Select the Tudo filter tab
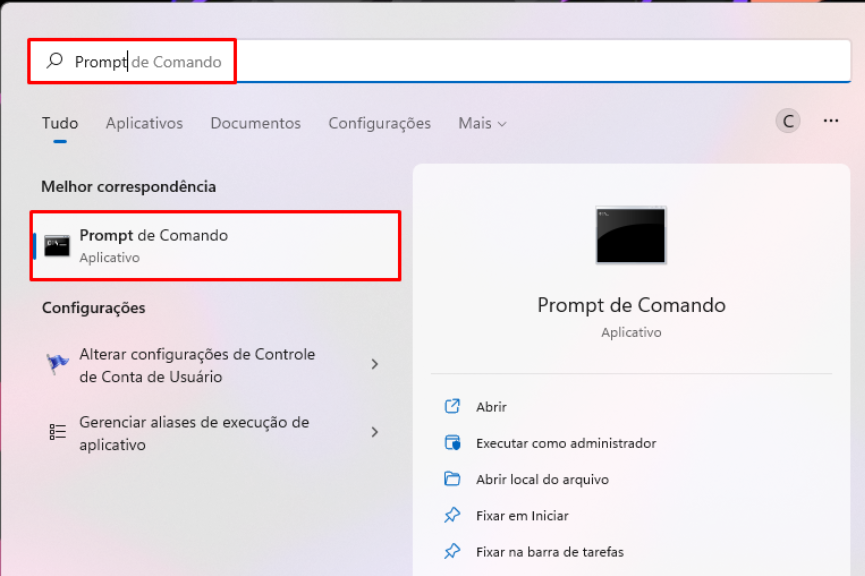 (x=60, y=123)
